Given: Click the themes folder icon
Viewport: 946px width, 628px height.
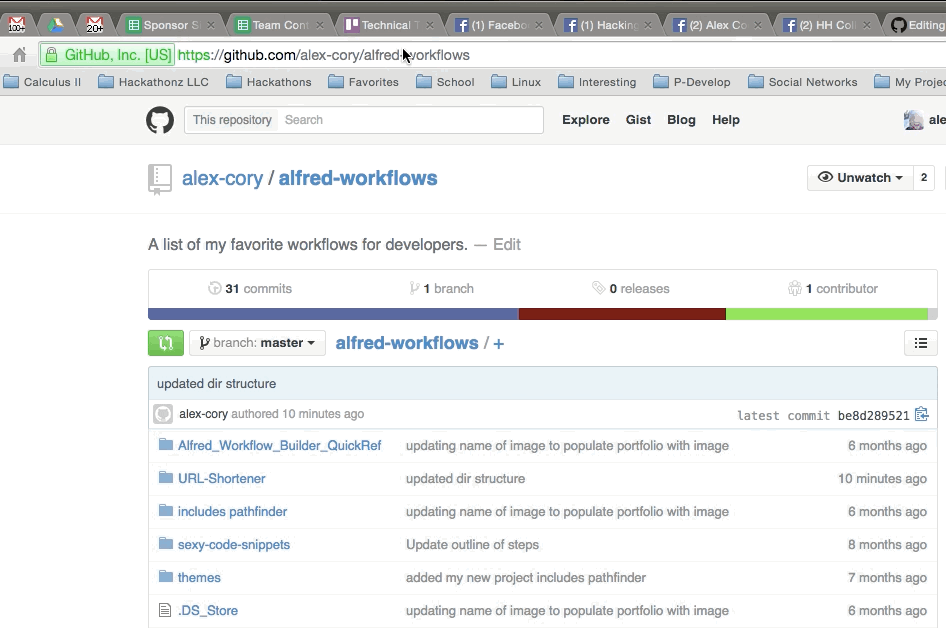Looking at the screenshot, I should pos(166,577).
